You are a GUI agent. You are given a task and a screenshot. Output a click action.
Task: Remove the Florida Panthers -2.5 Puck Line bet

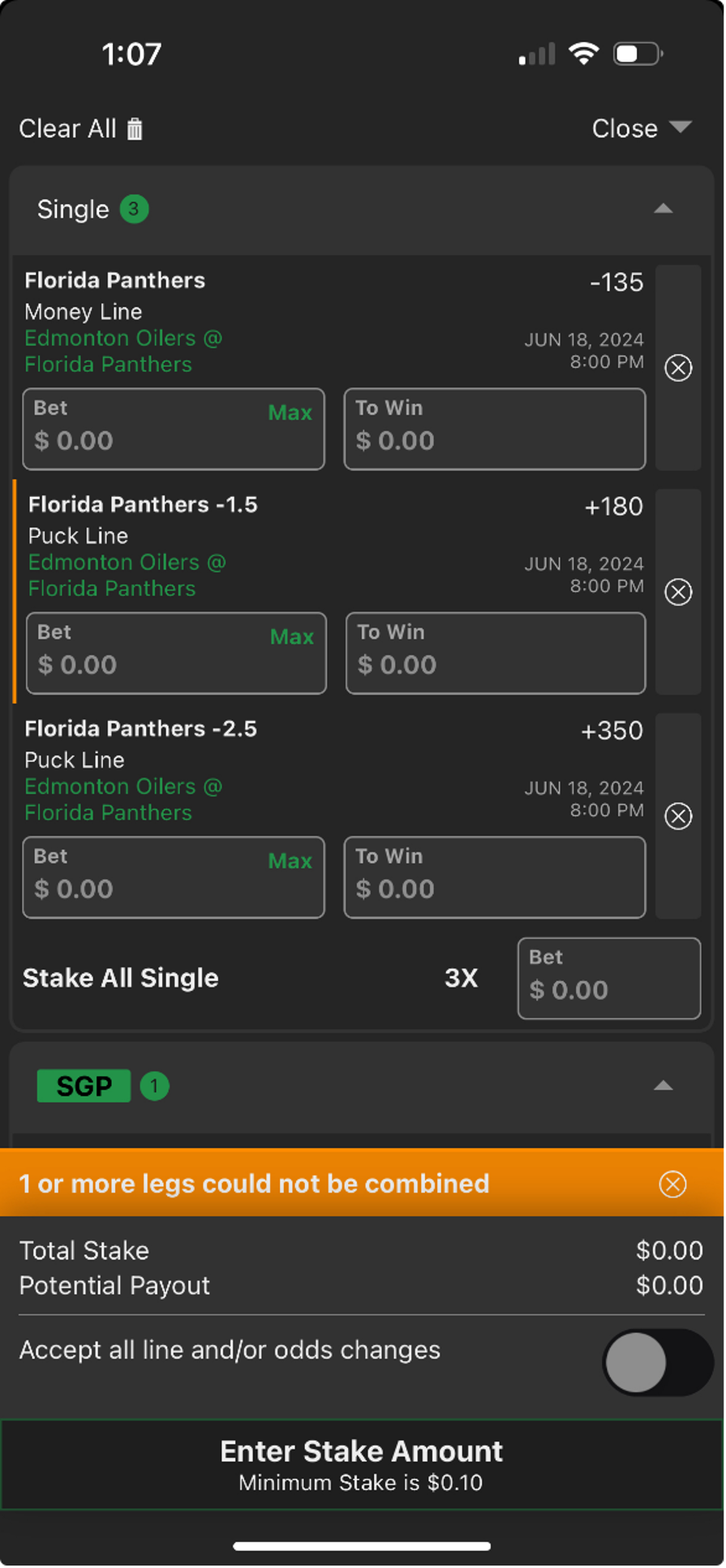[678, 816]
